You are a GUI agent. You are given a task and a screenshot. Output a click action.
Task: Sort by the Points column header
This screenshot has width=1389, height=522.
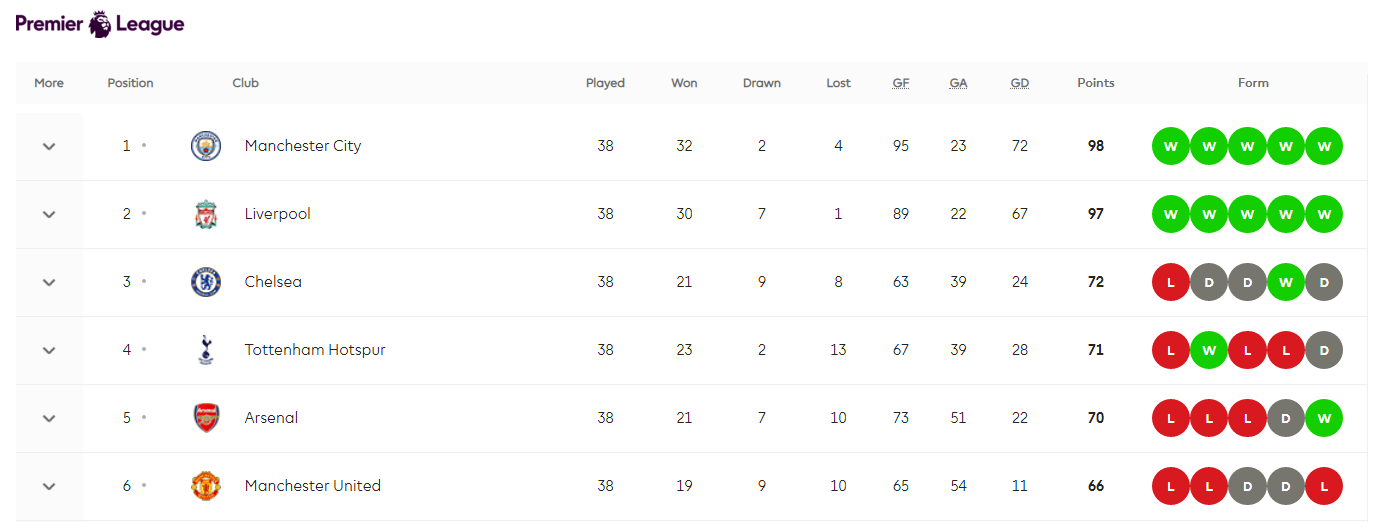coord(1095,83)
